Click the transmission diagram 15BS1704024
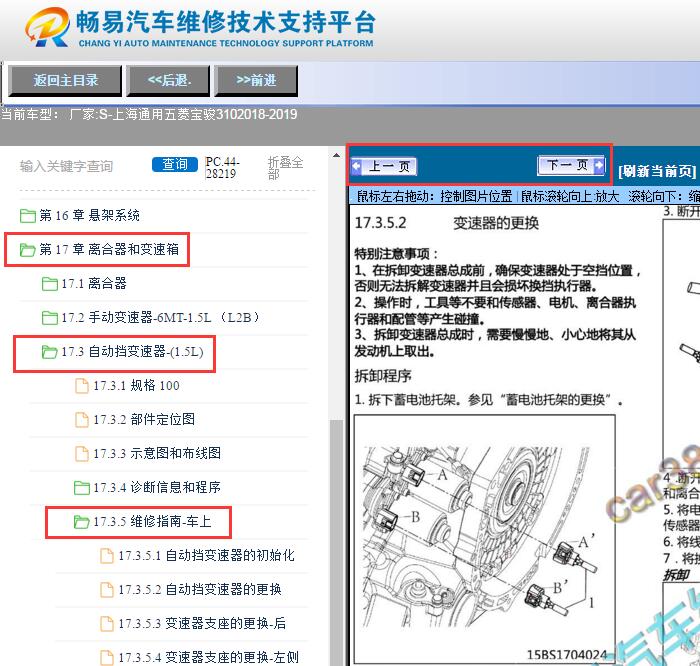 (485, 539)
